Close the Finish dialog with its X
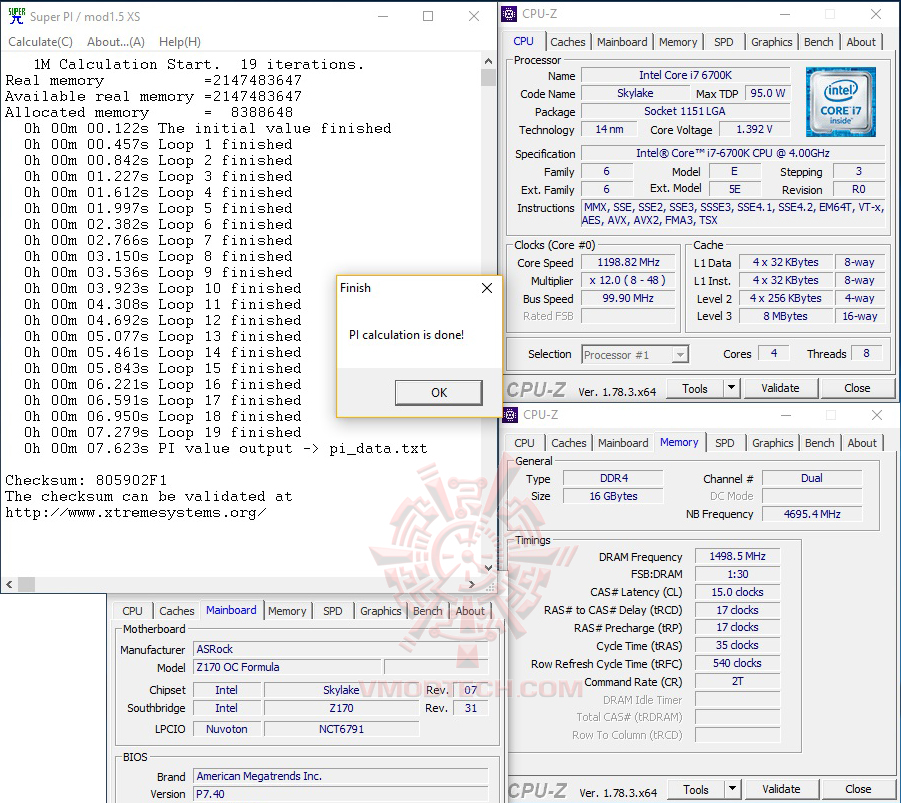Viewport: 901px width, 803px height. tap(487, 288)
